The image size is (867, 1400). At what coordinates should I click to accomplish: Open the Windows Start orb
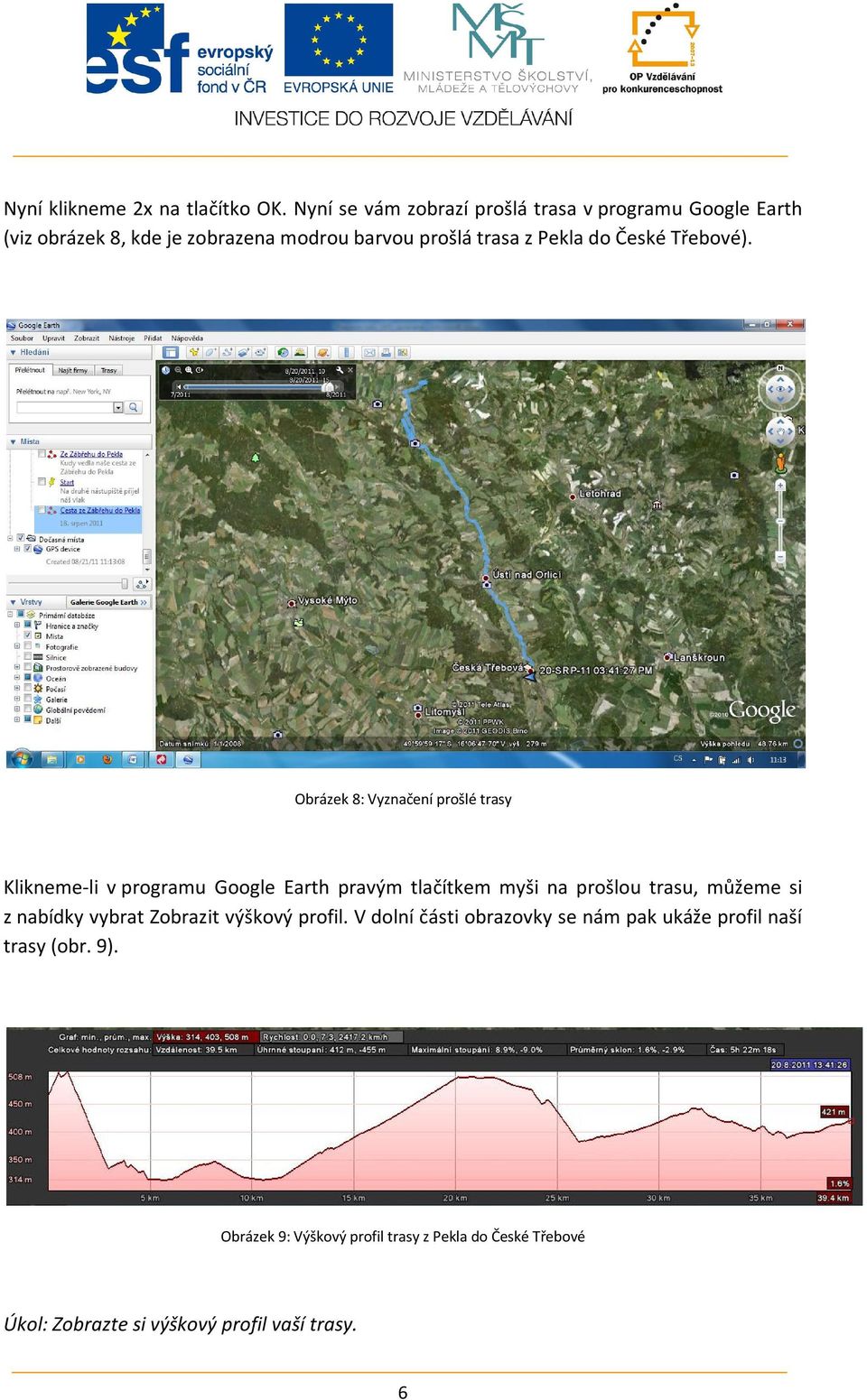click(22, 759)
